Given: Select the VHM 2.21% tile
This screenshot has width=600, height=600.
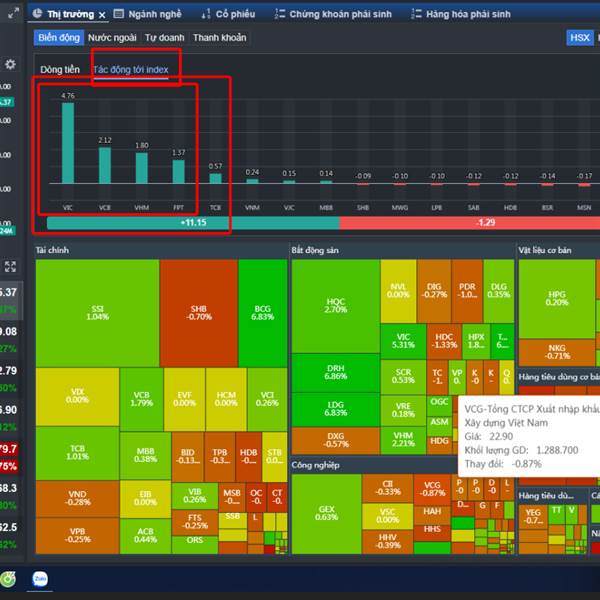Looking at the screenshot, I should (403, 440).
